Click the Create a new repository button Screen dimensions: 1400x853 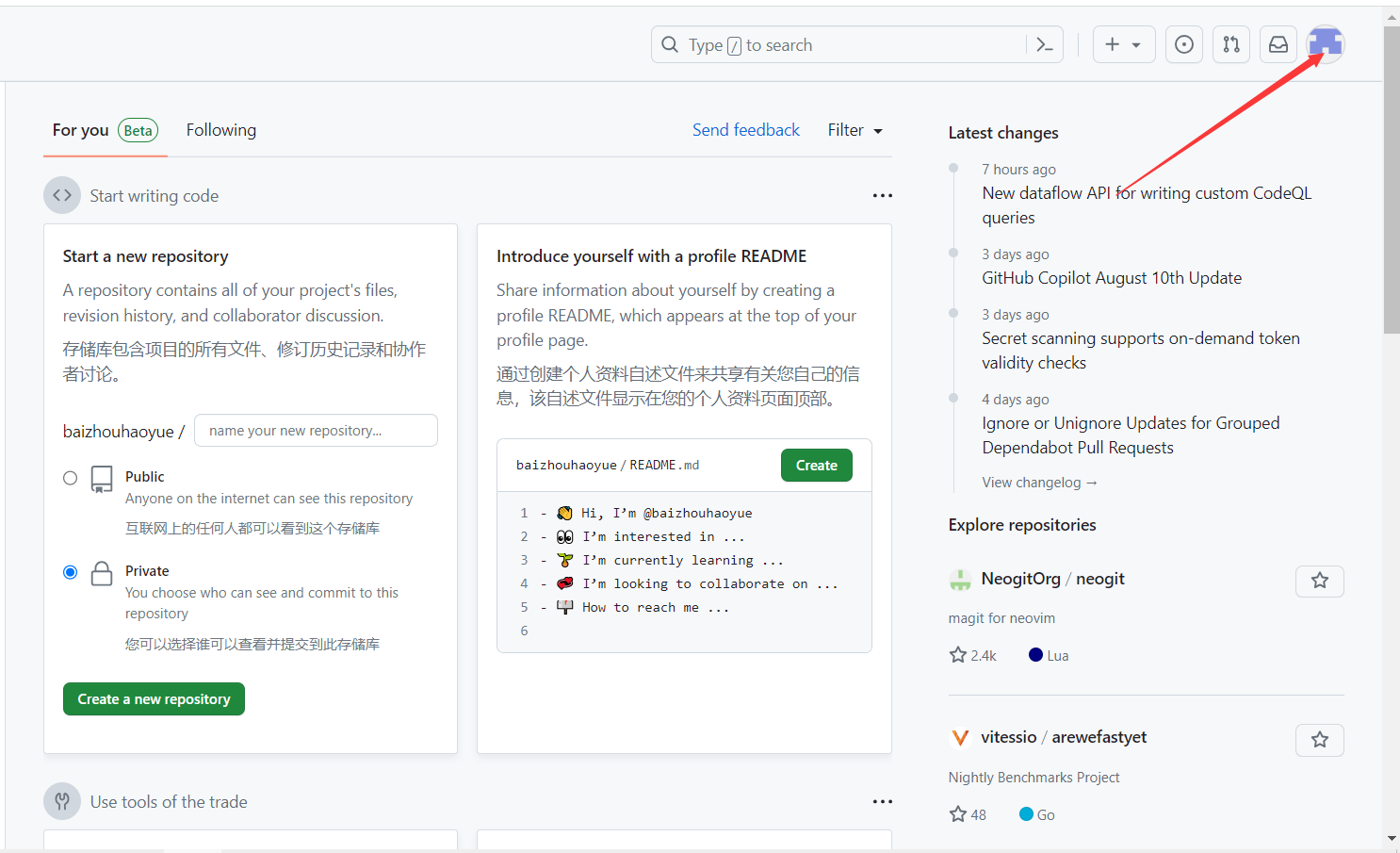coord(154,698)
